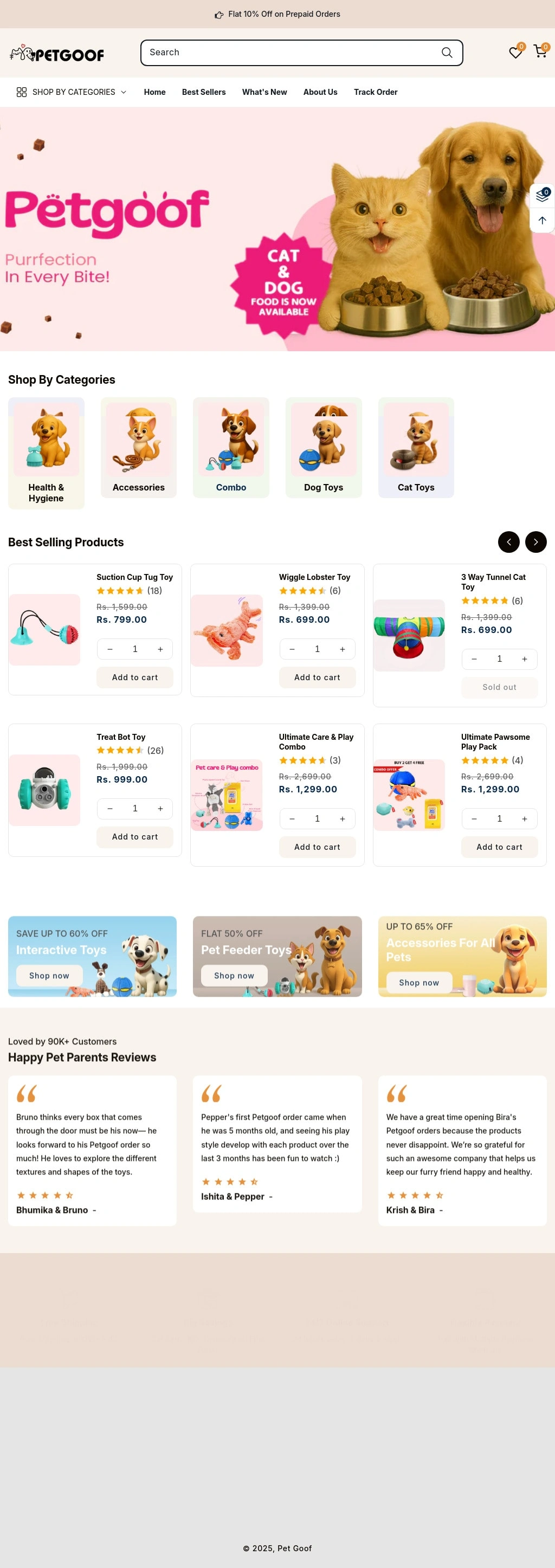Decrease Wiggle Lobster Toy quantity
Image resolution: width=555 pixels, height=1568 pixels.
coord(292,649)
